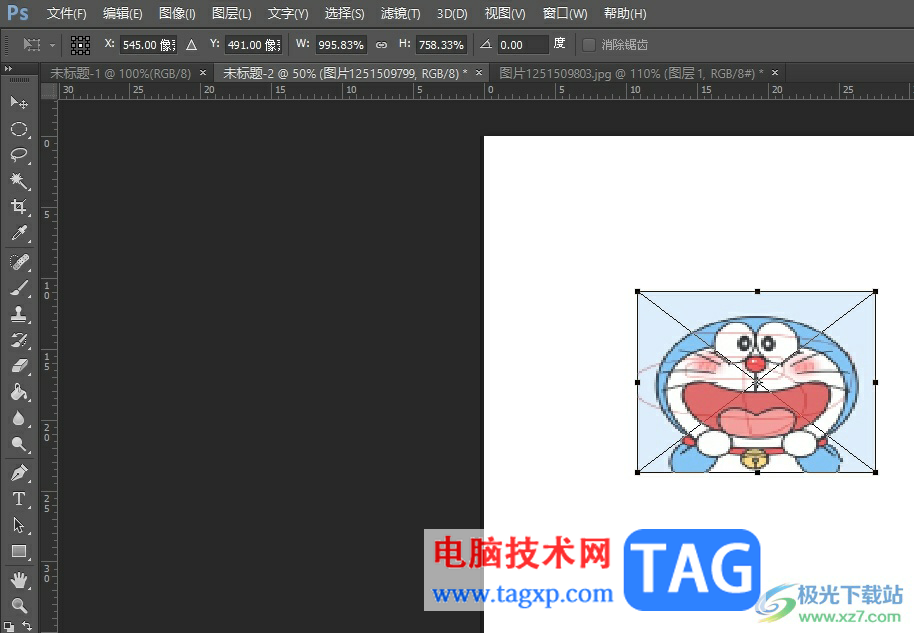This screenshot has width=914, height=633.
Task: Select the Blur tool
Action: pyautogui.click(x=19, y=419)
